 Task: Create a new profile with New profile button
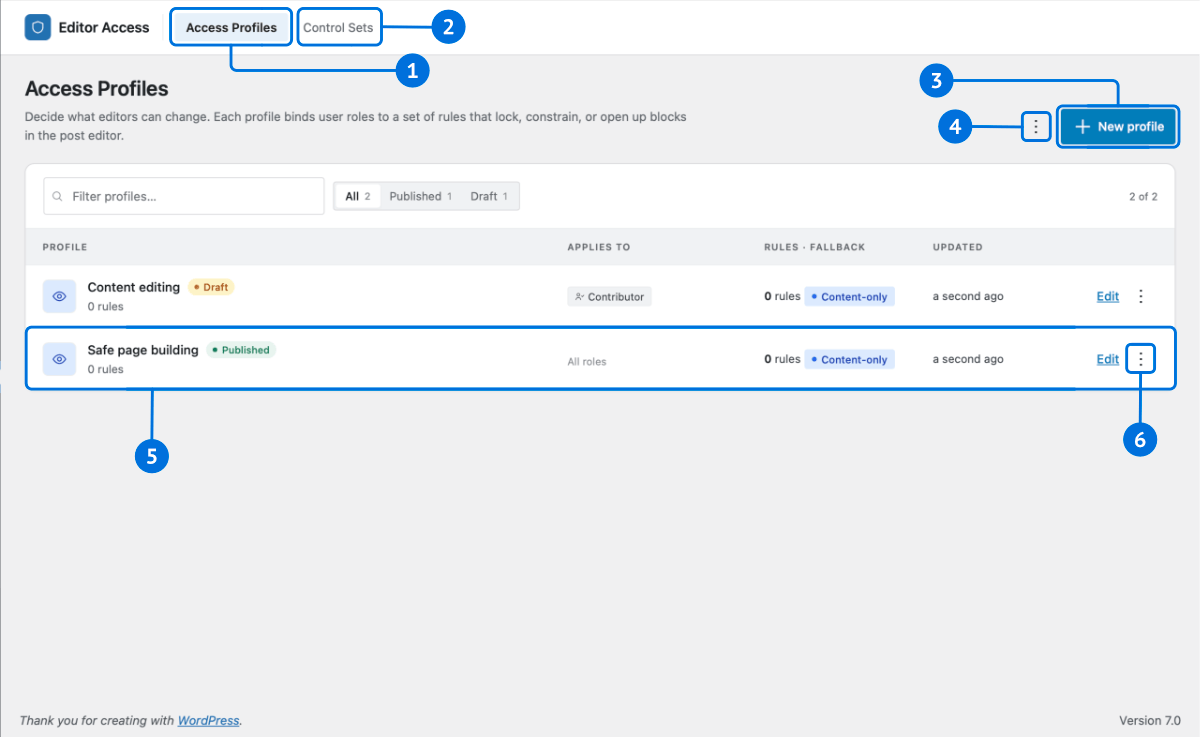coord(1118,127)
